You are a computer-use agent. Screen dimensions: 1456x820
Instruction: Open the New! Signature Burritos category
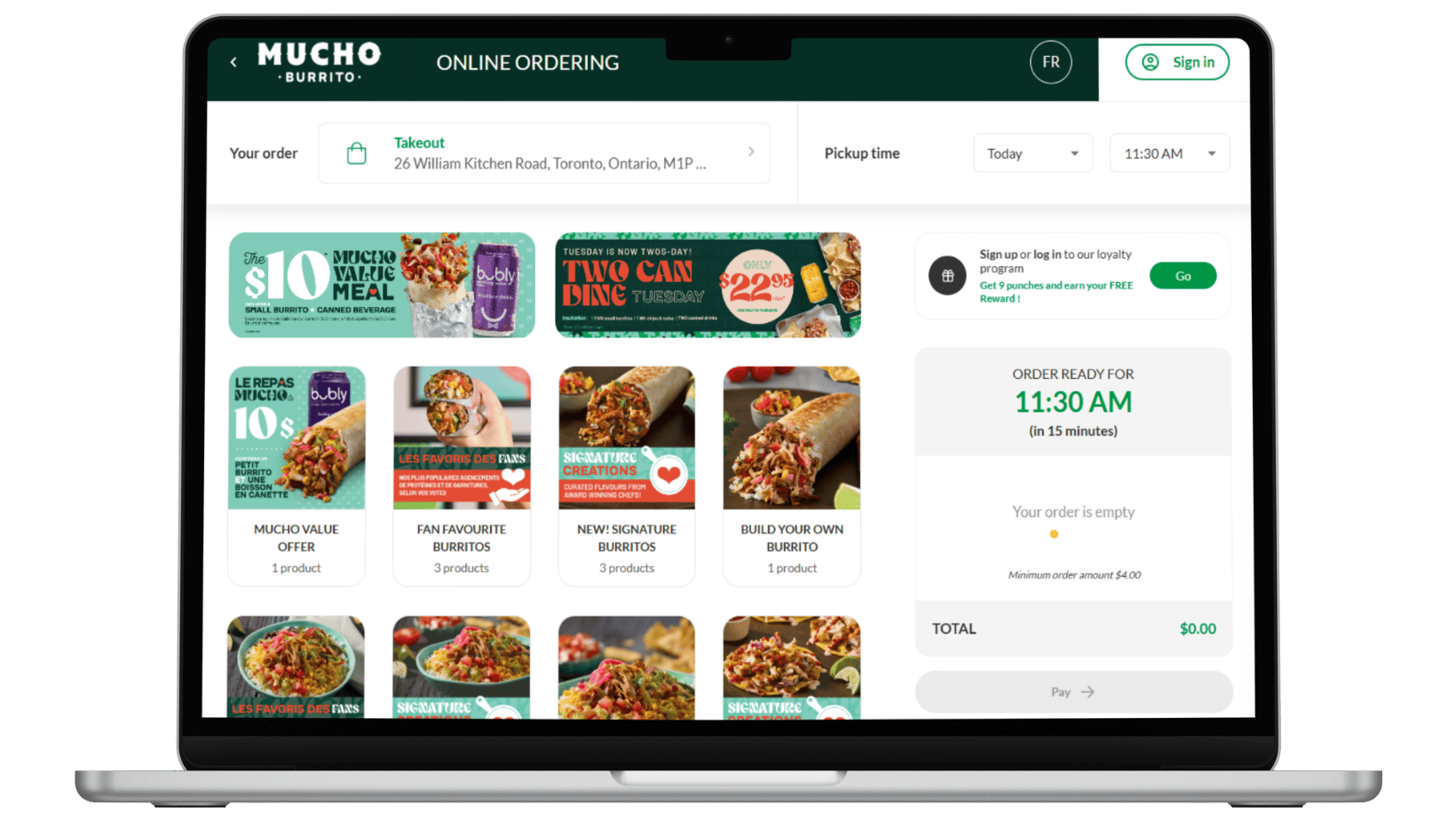(627, 476)
